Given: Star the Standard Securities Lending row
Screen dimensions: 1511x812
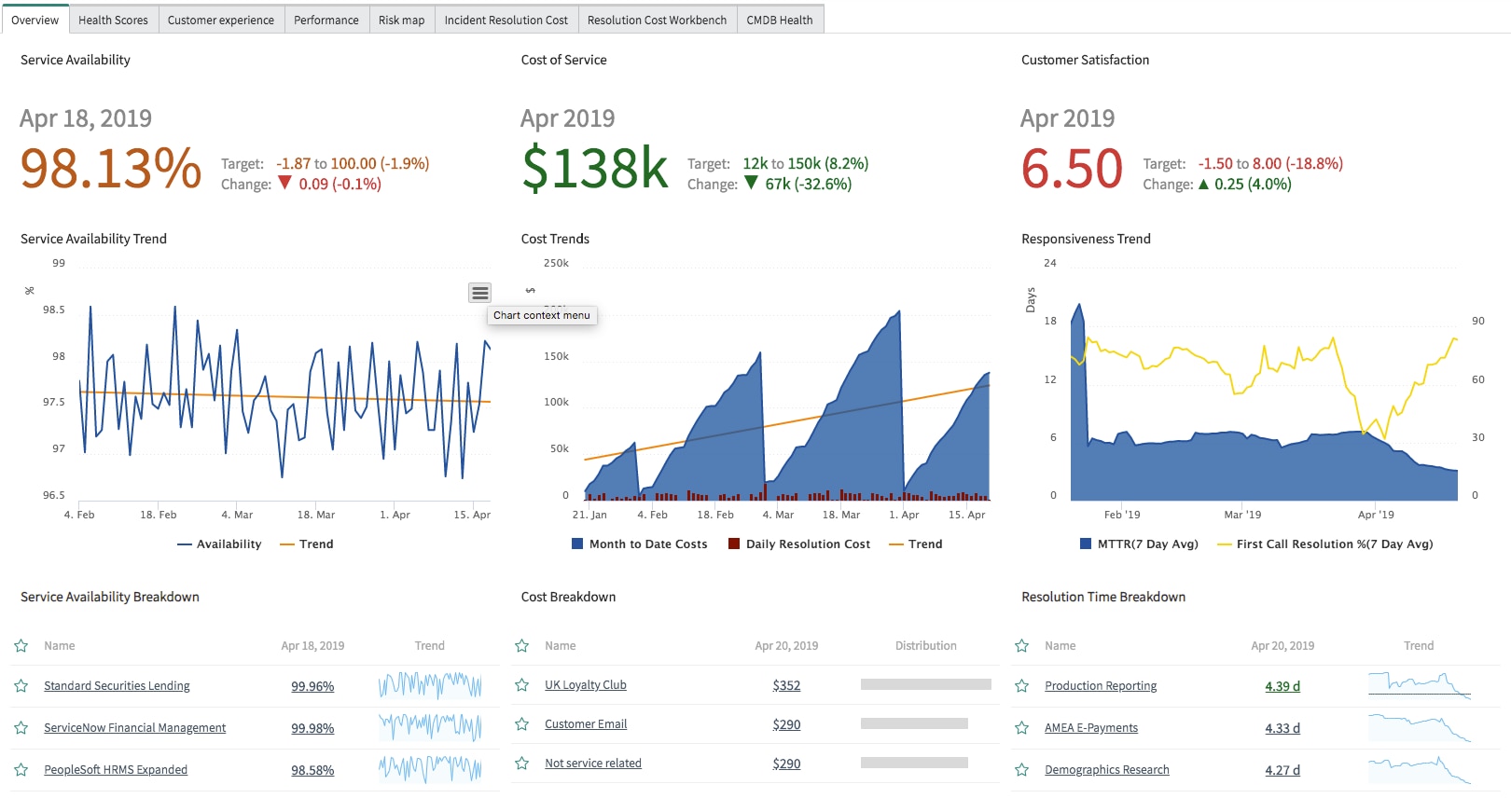Looking at the screenshot, I should (21, 686).
